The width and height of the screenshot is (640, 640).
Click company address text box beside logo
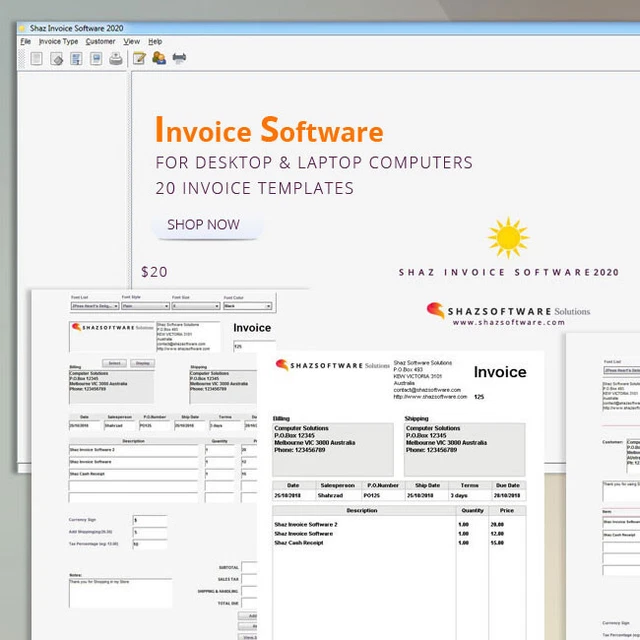click(x=188, y=337)
